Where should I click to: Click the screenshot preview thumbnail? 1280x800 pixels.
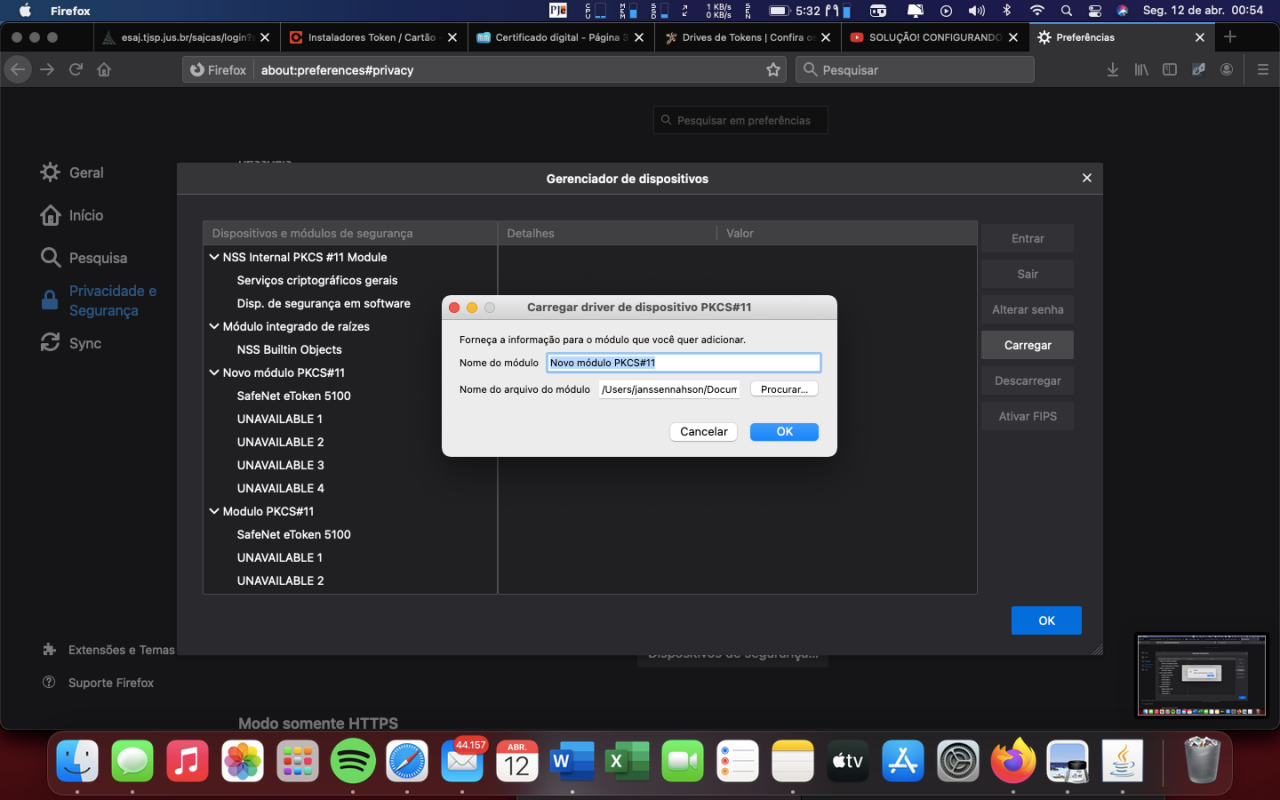click(x=1202, y=675)
